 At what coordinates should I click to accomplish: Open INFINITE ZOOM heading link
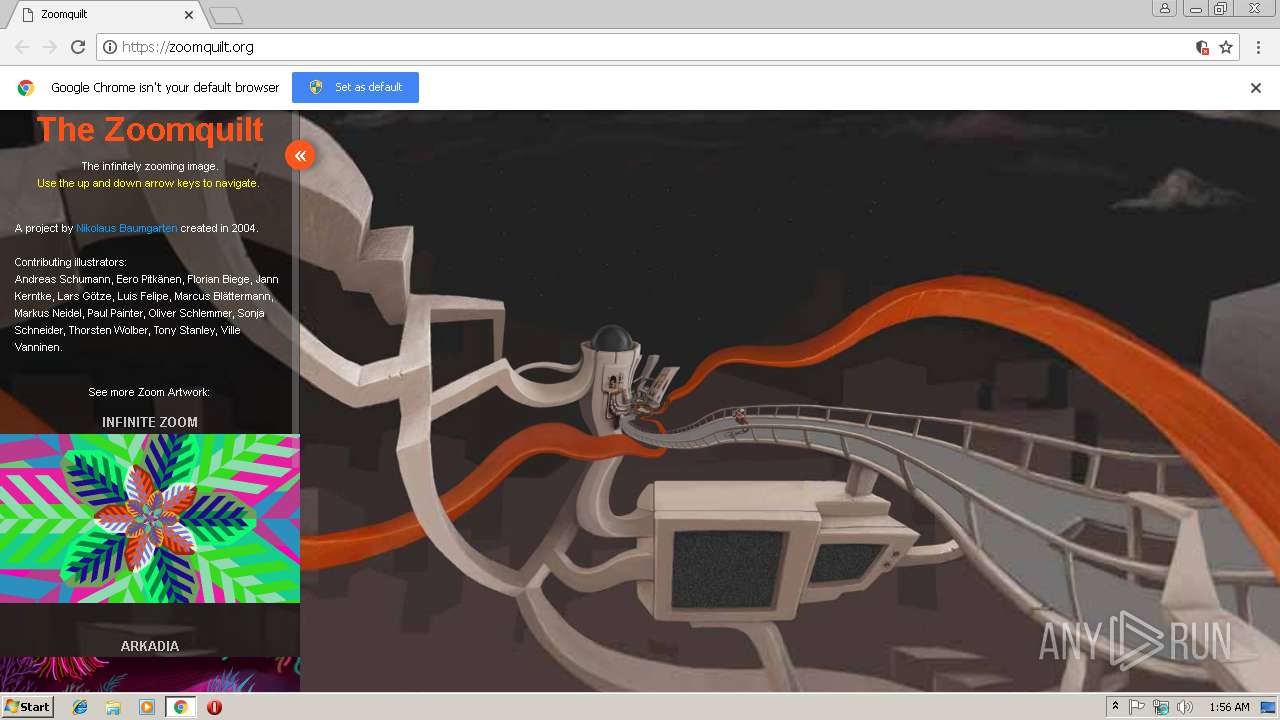150,422
